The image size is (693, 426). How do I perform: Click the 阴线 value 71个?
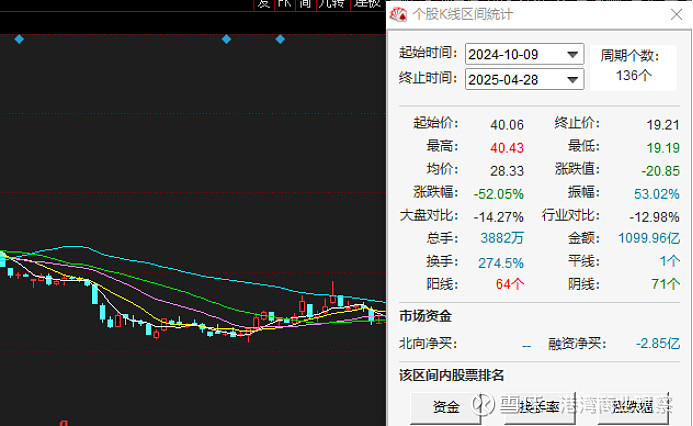(x=665, y=284)
